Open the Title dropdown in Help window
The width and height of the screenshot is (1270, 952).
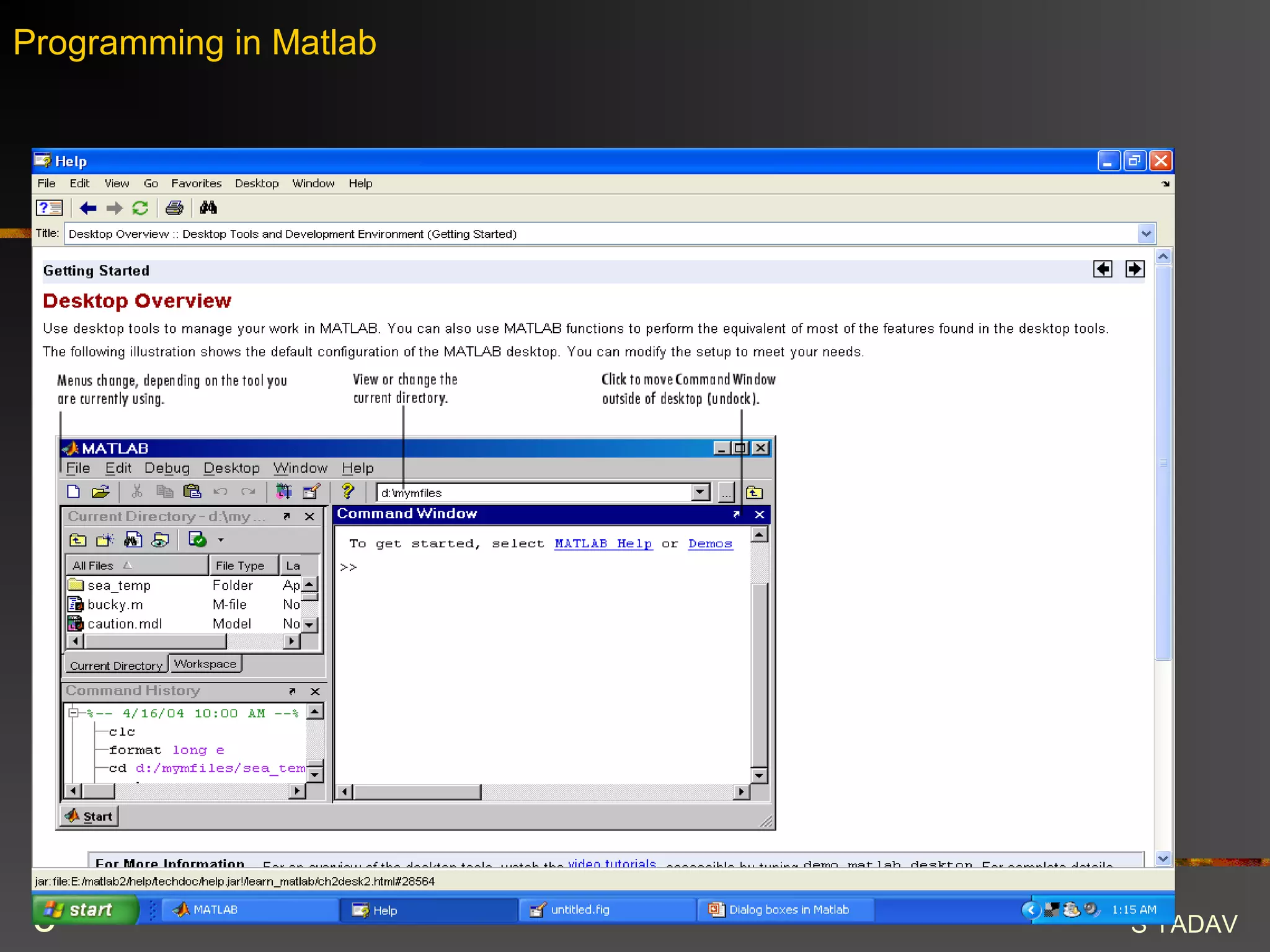click(x=1146, y=234)
